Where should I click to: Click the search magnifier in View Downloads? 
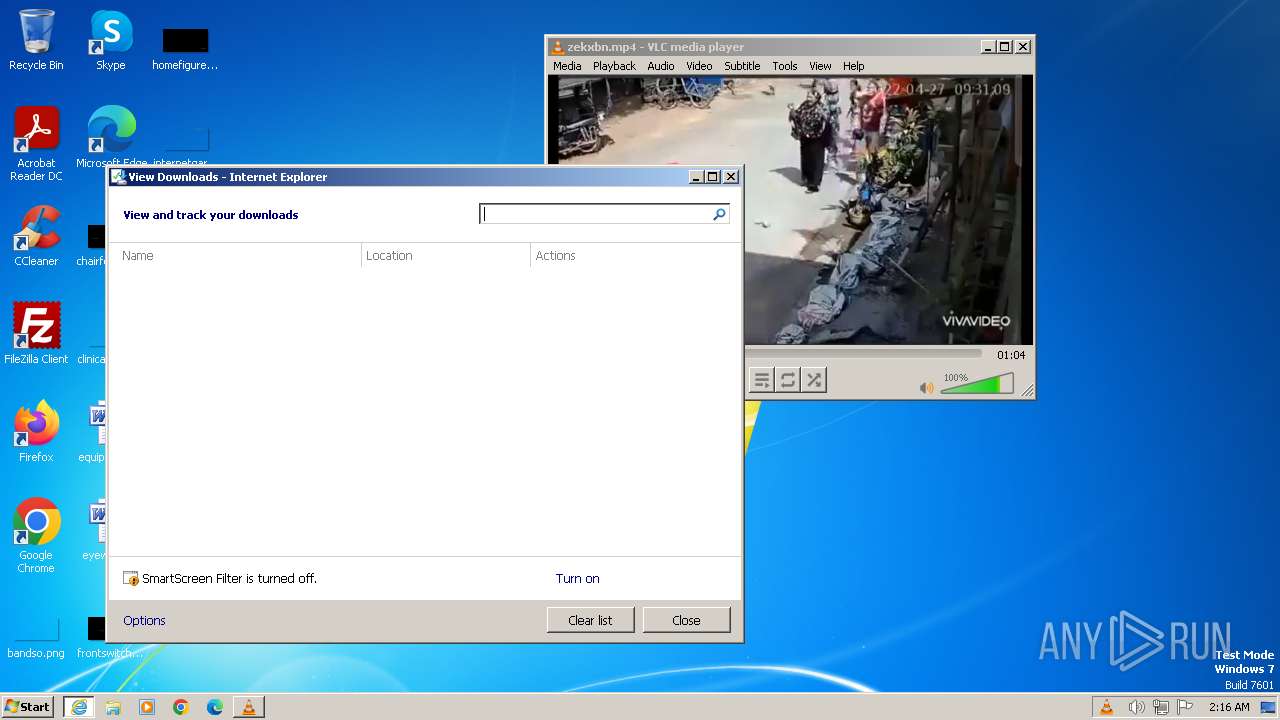coord(719,214)
